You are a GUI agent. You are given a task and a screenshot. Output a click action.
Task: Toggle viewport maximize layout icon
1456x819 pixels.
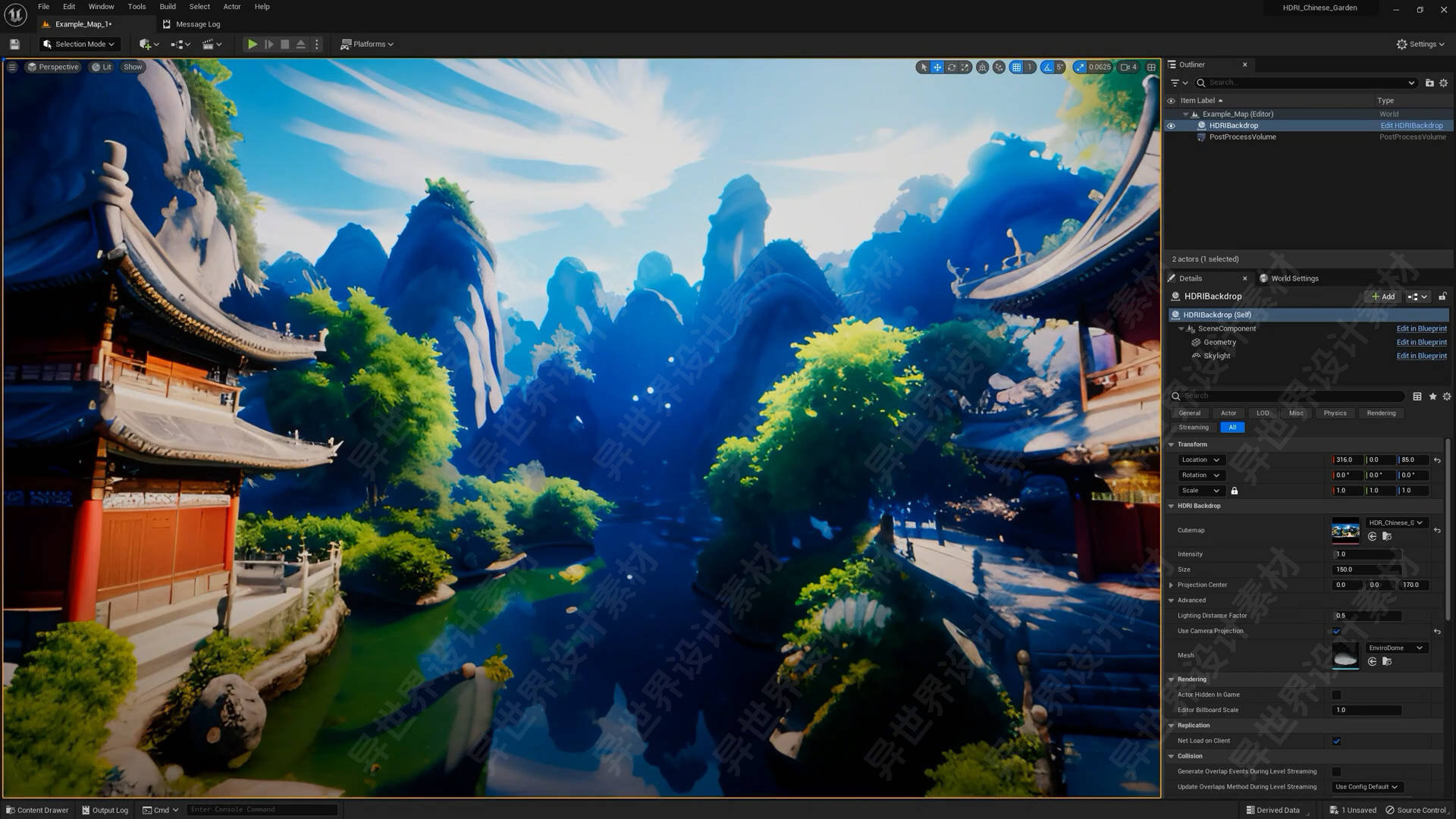1151,67
